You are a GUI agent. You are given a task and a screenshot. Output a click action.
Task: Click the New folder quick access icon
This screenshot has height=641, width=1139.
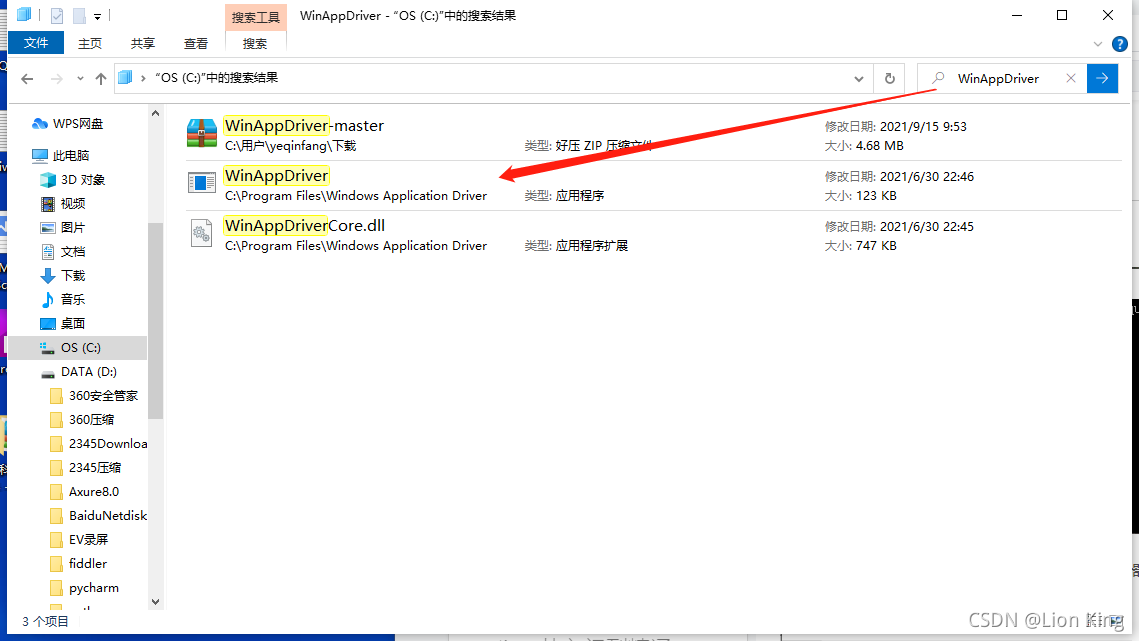[x=79, y=15]
